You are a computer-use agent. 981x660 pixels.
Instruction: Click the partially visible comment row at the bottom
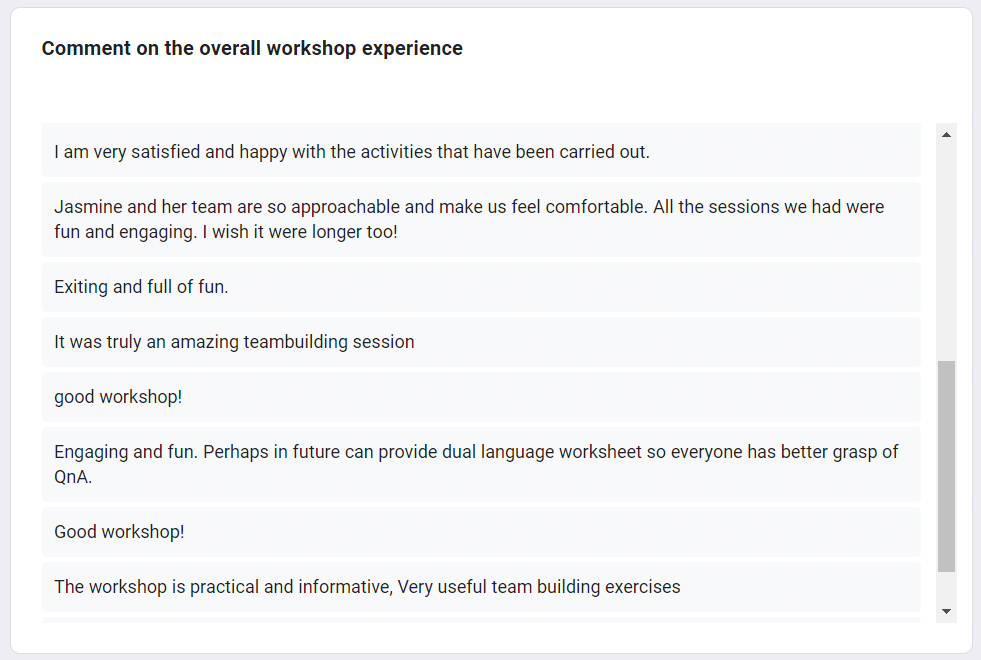tap(481, 620)
